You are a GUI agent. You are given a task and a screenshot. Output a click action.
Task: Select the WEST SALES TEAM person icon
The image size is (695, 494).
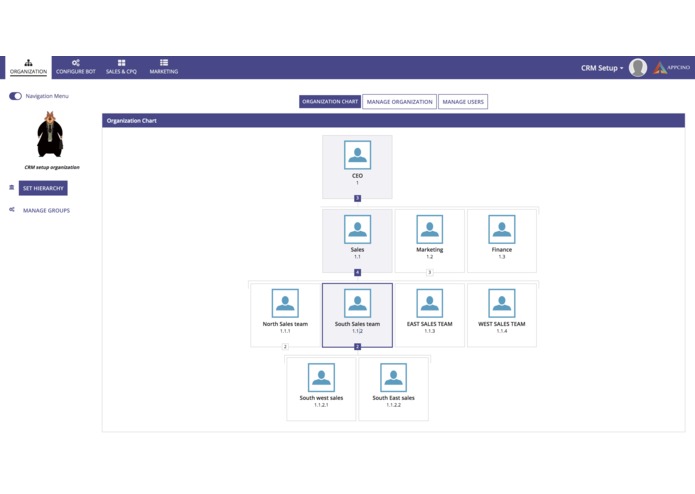tap(502, 303)
